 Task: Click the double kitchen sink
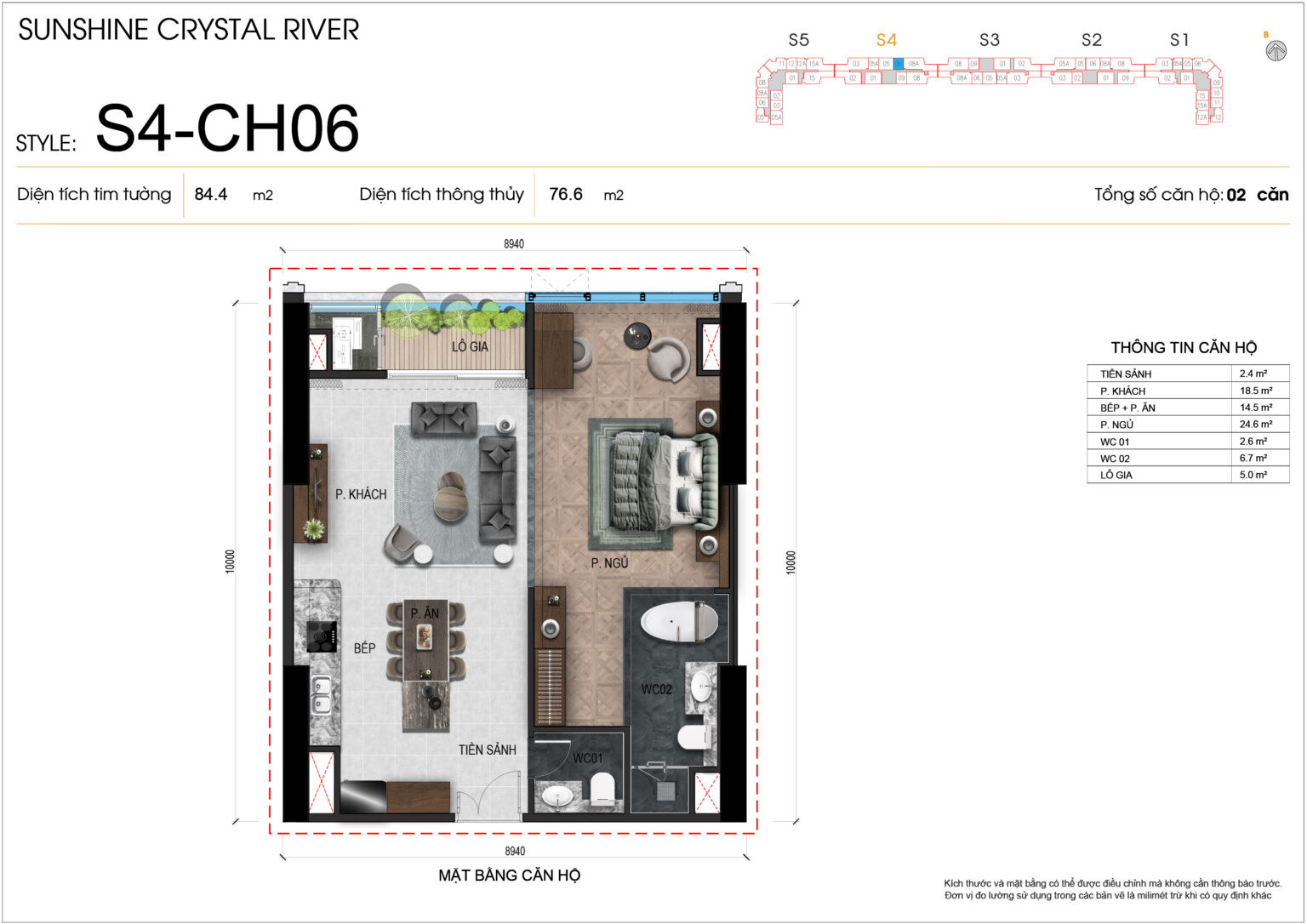[321, 695]
